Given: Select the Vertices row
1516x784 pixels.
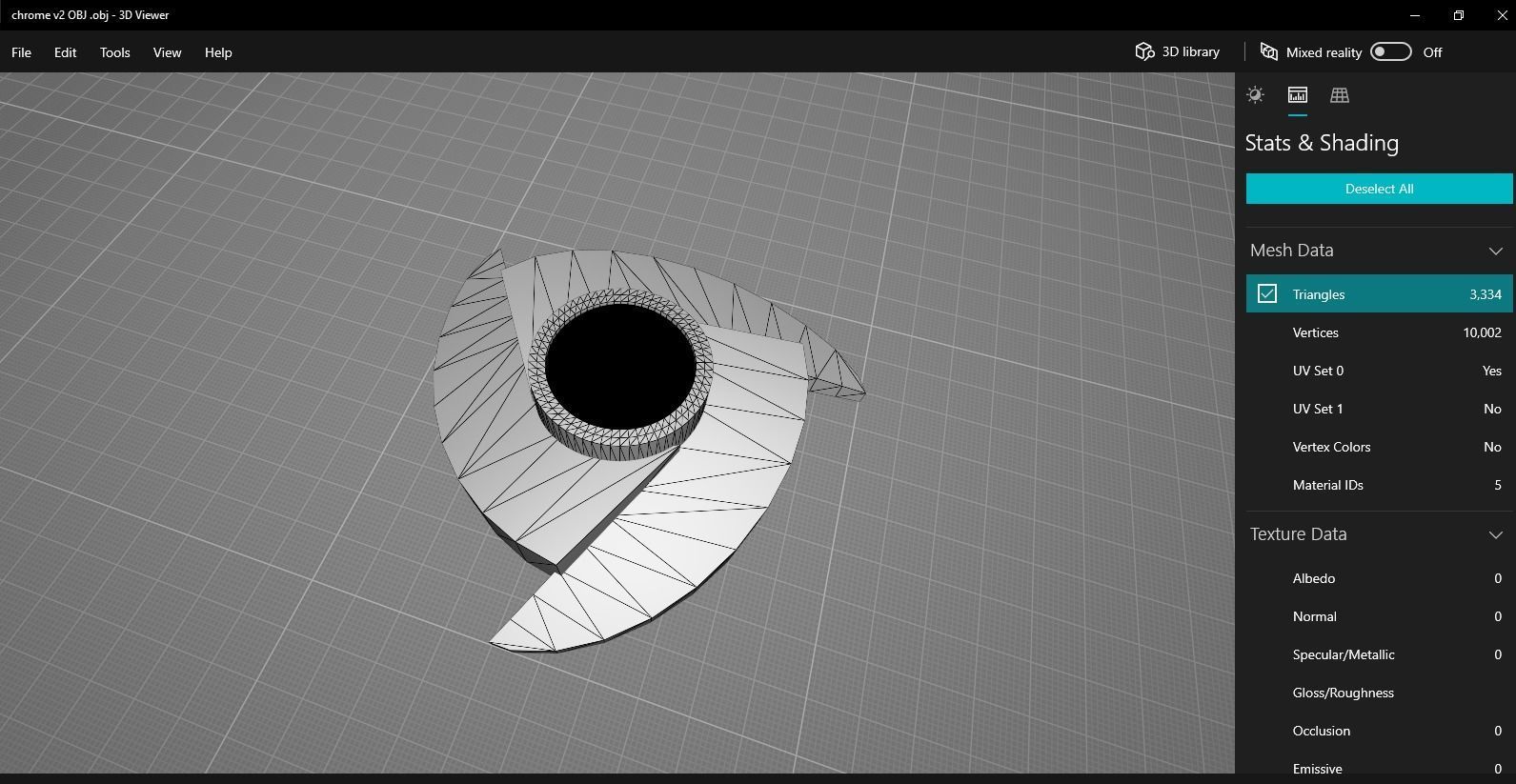Looking at the screenshot, I should (x=1379, y=332).
